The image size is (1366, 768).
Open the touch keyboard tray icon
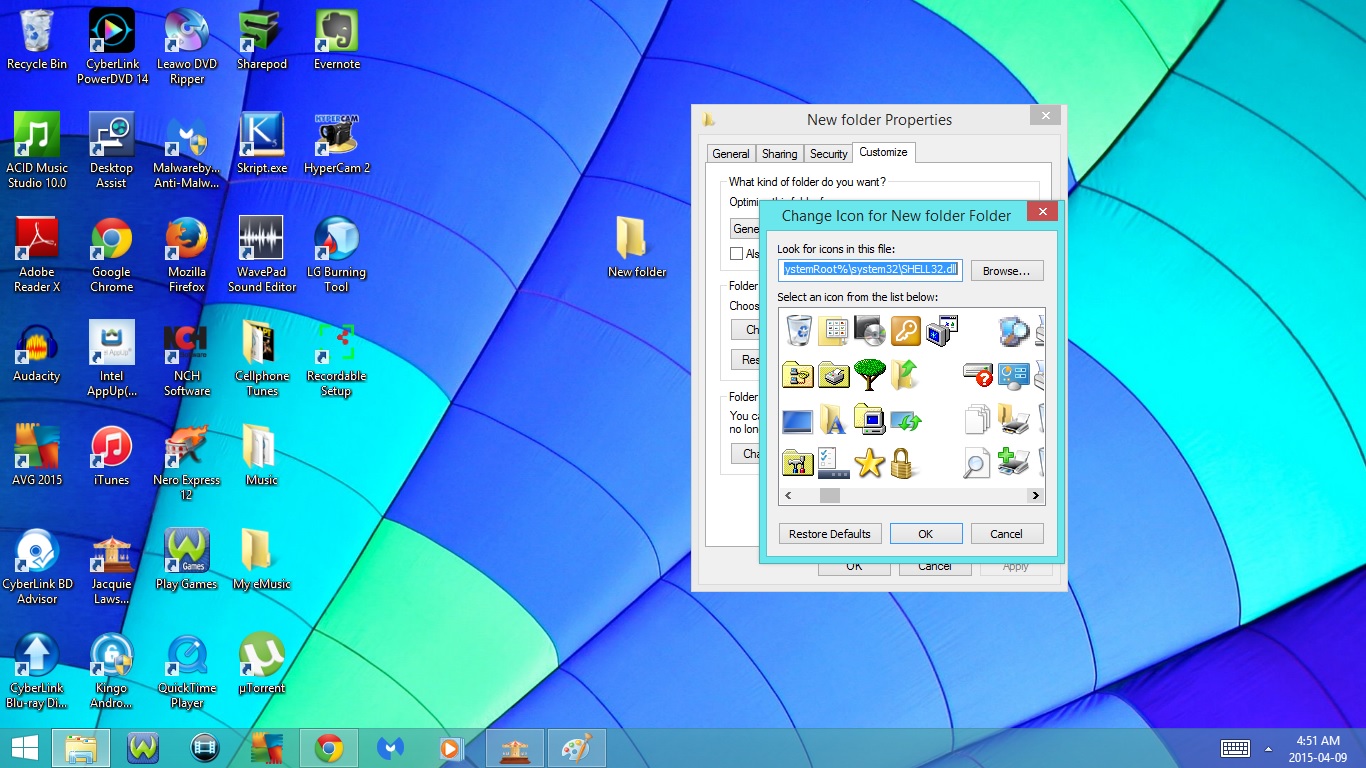point(1235,748)
